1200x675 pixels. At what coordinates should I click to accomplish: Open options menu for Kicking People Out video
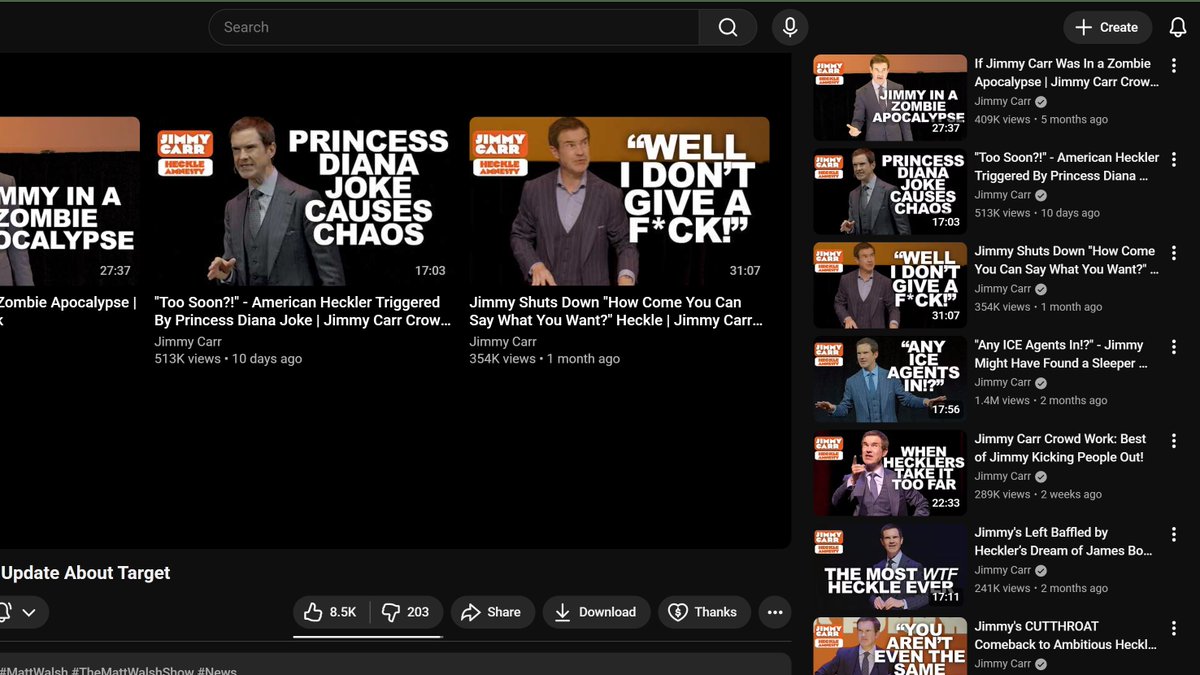(1173, 441)
